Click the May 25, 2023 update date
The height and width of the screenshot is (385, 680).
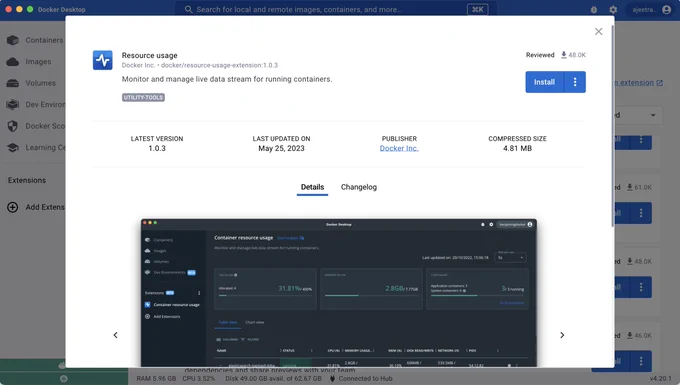[281, 148]
